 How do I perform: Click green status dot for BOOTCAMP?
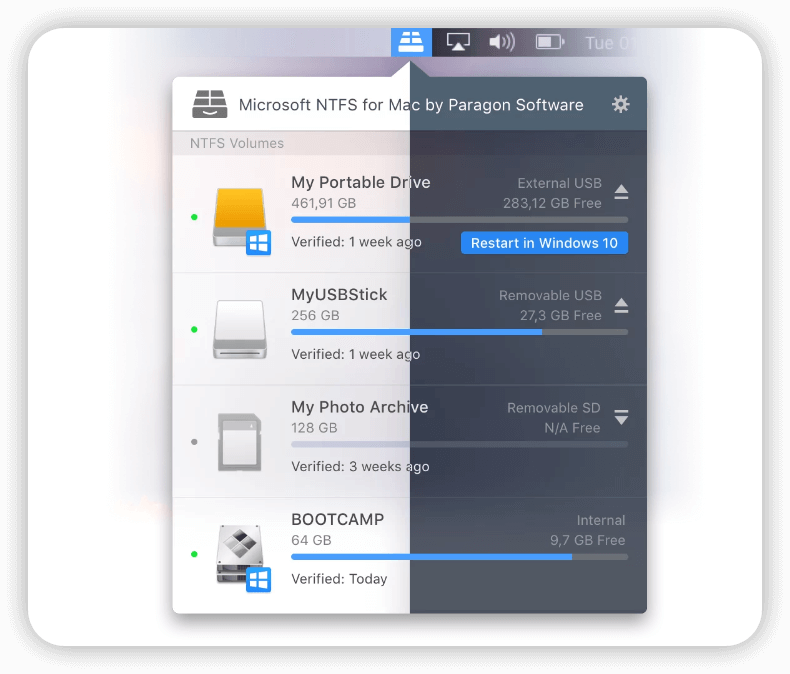194,554
